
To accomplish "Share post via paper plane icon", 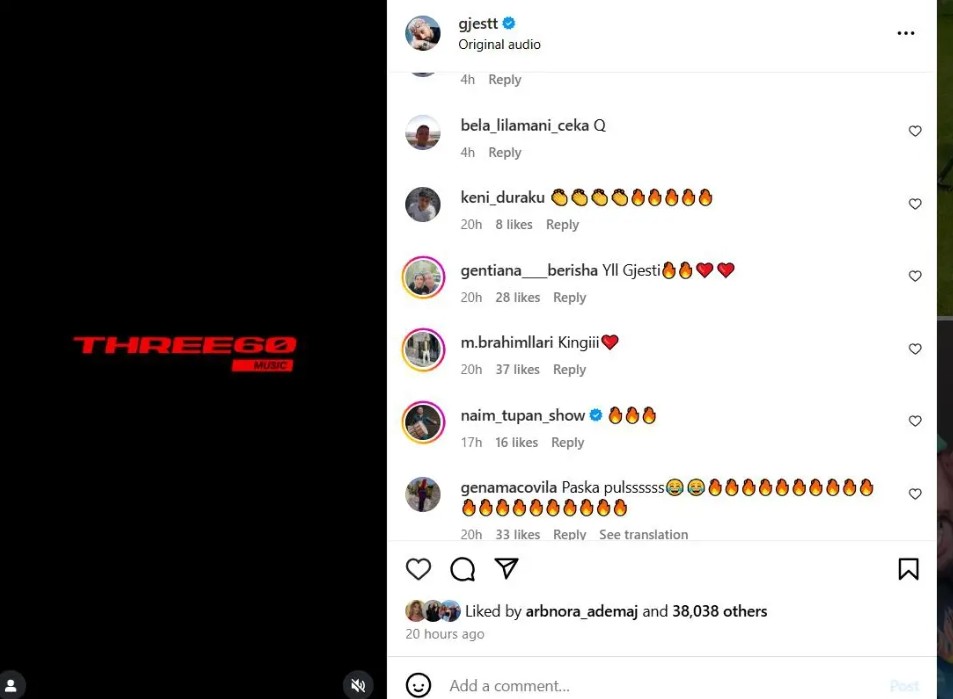I will pos(506,568).
